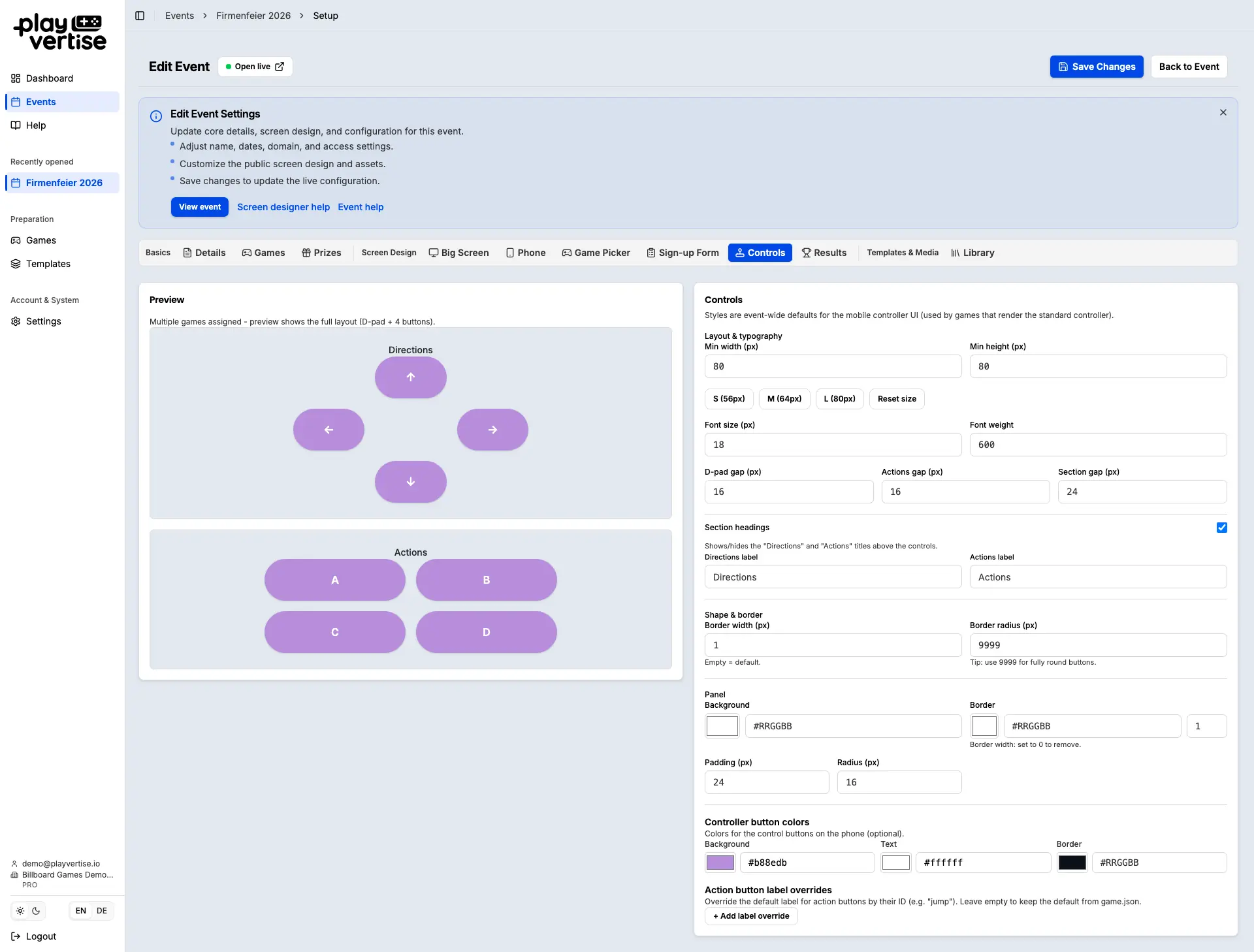Viewport: 1254px width, 952px height.
Task: Open the Events sidebar item
Action: point(63,102)
